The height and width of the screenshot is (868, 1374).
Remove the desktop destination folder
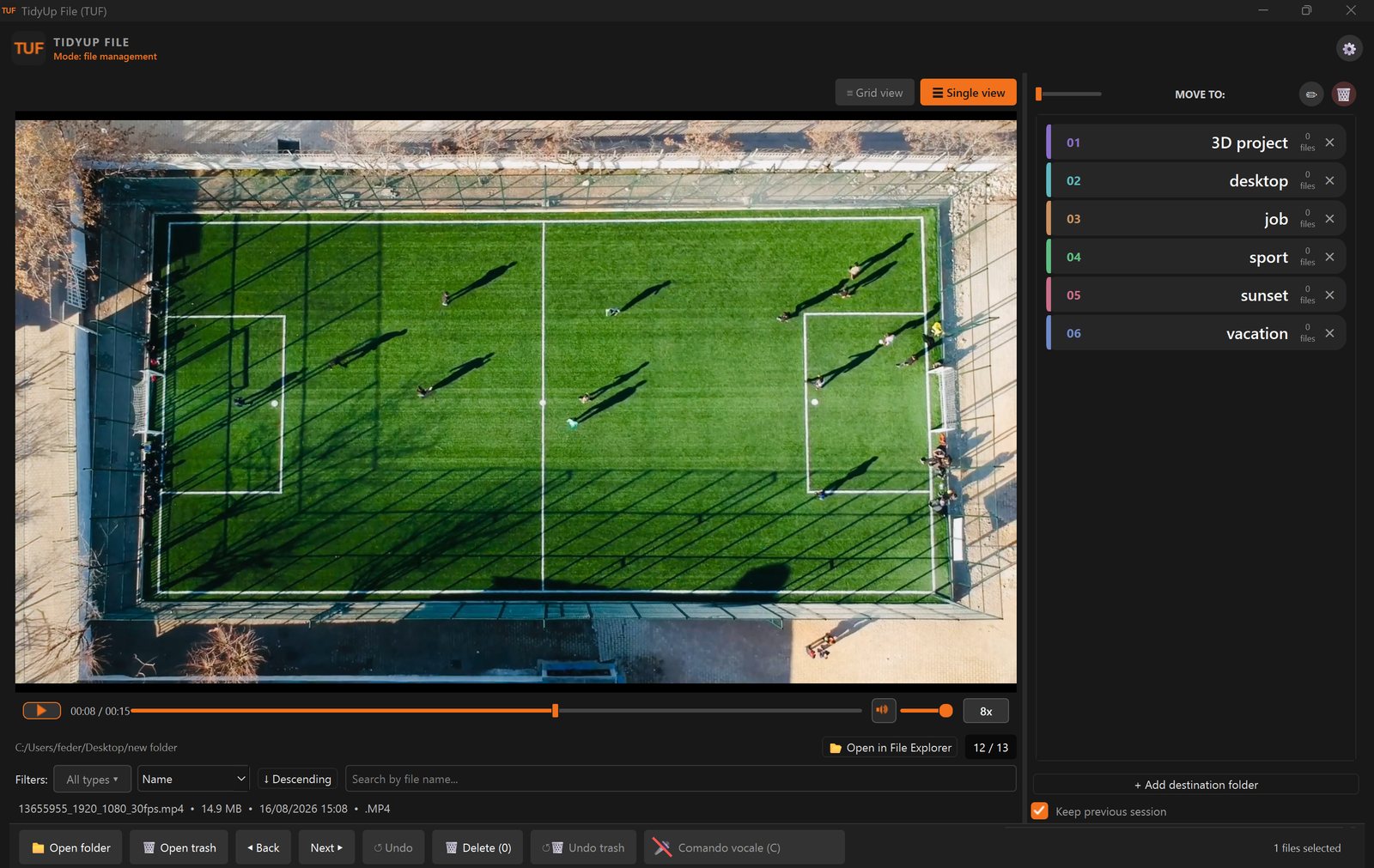point(1329,180)
